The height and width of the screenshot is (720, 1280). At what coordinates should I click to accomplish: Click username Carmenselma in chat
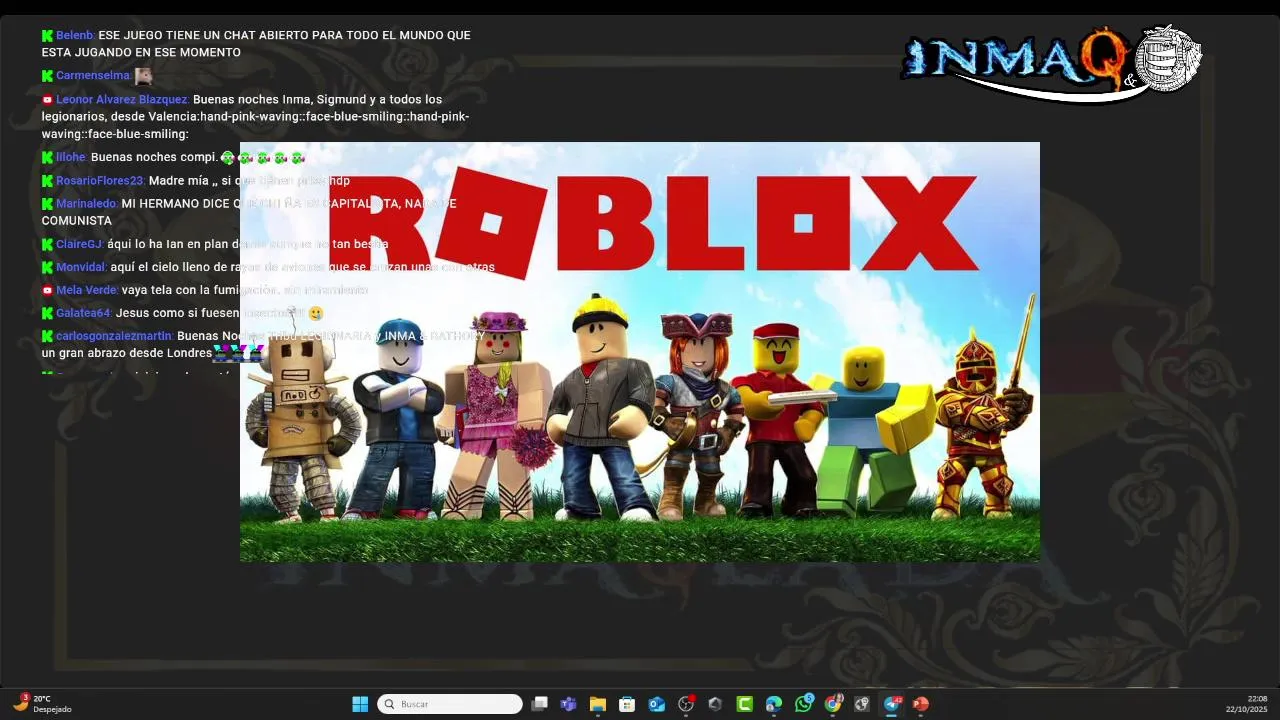(93, 76)
